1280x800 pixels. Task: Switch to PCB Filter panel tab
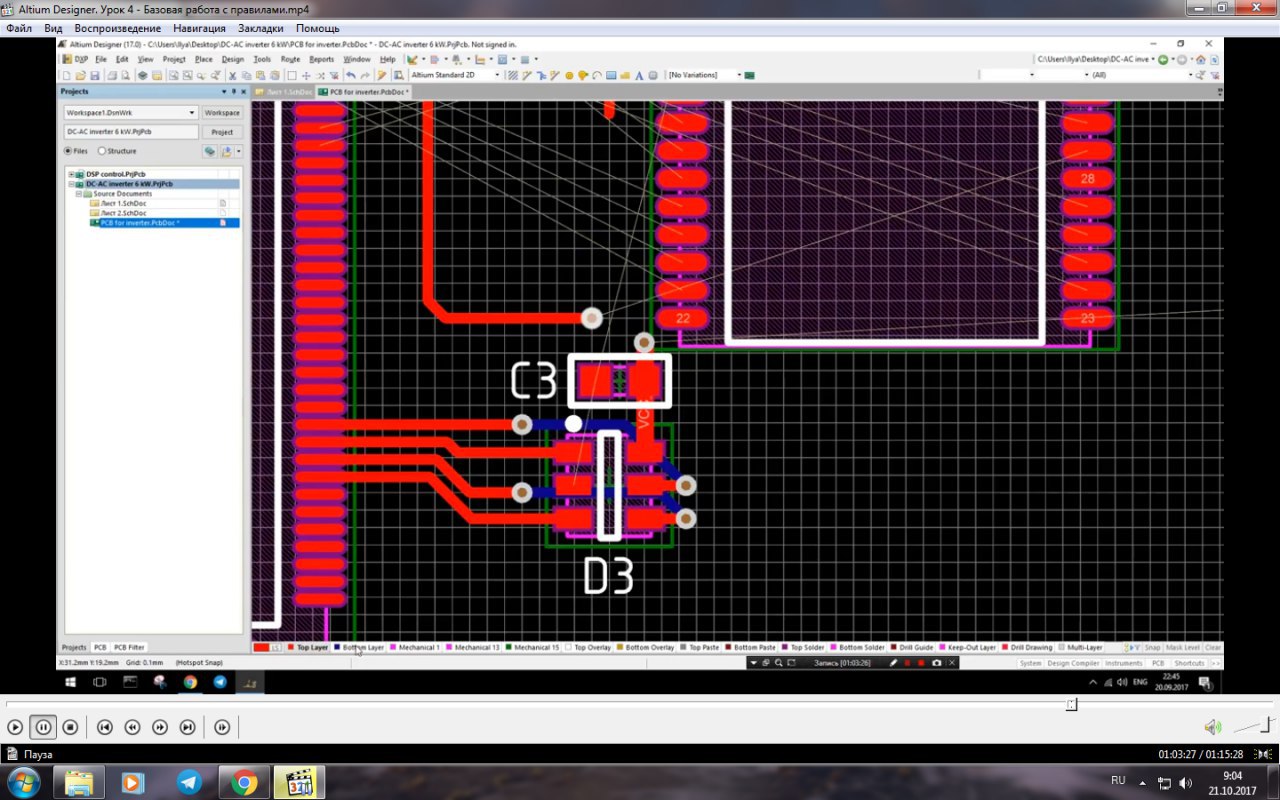click(129, 647)
